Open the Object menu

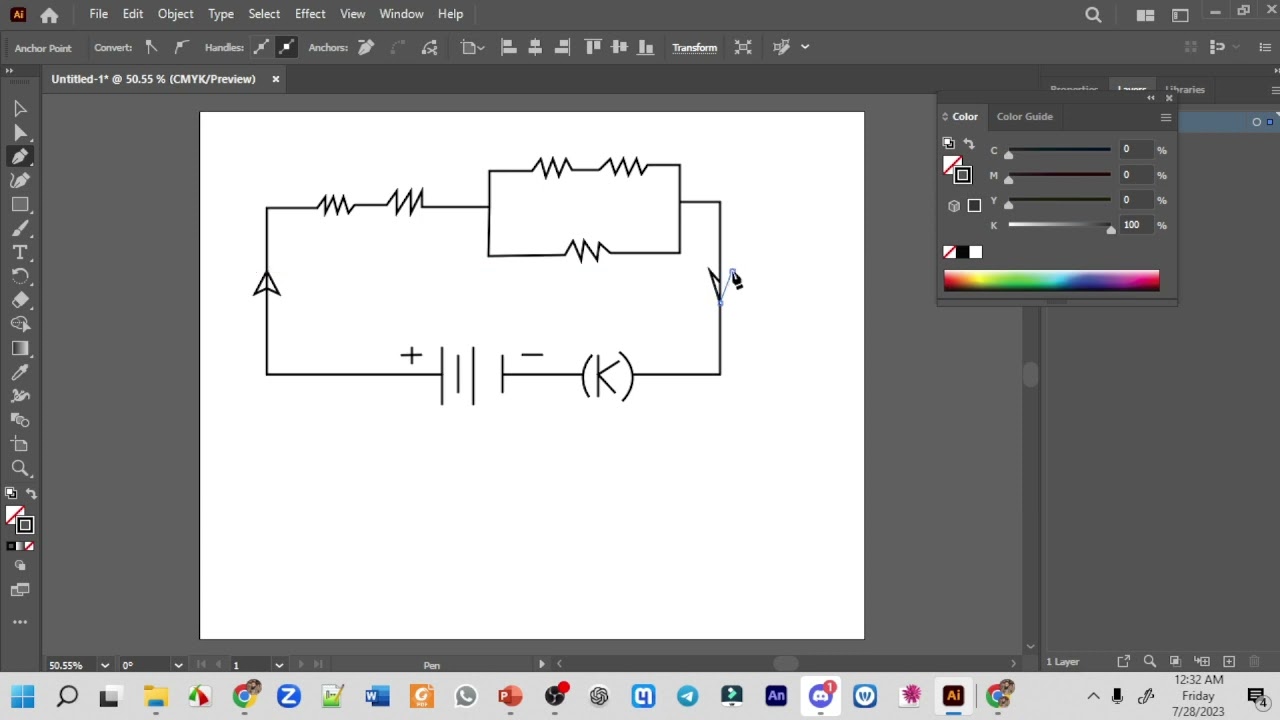pyautogui.click(x=175, y=14)
